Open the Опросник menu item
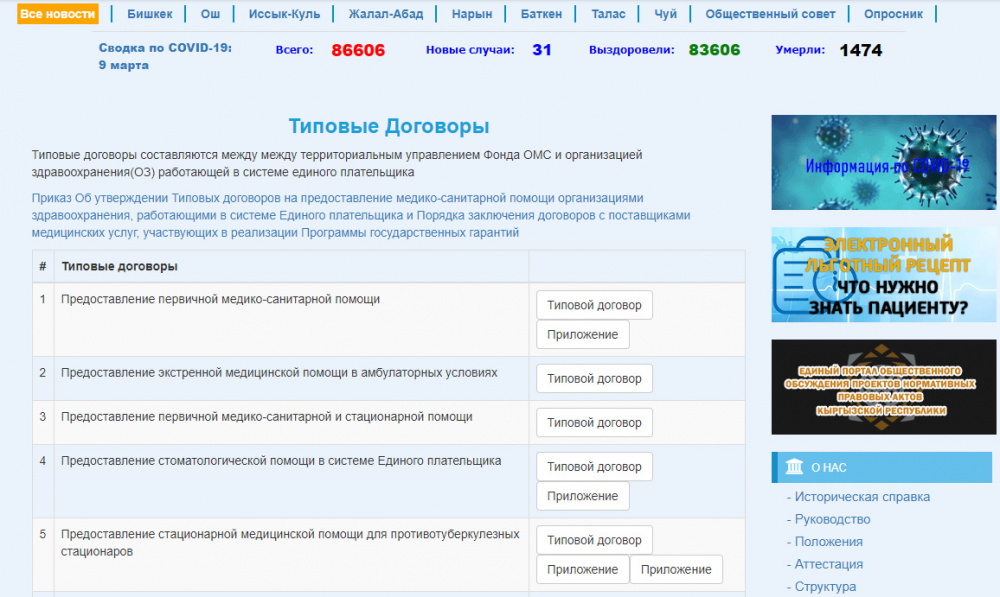Viewport: 1000px width, 597px height. click(893, 14)
